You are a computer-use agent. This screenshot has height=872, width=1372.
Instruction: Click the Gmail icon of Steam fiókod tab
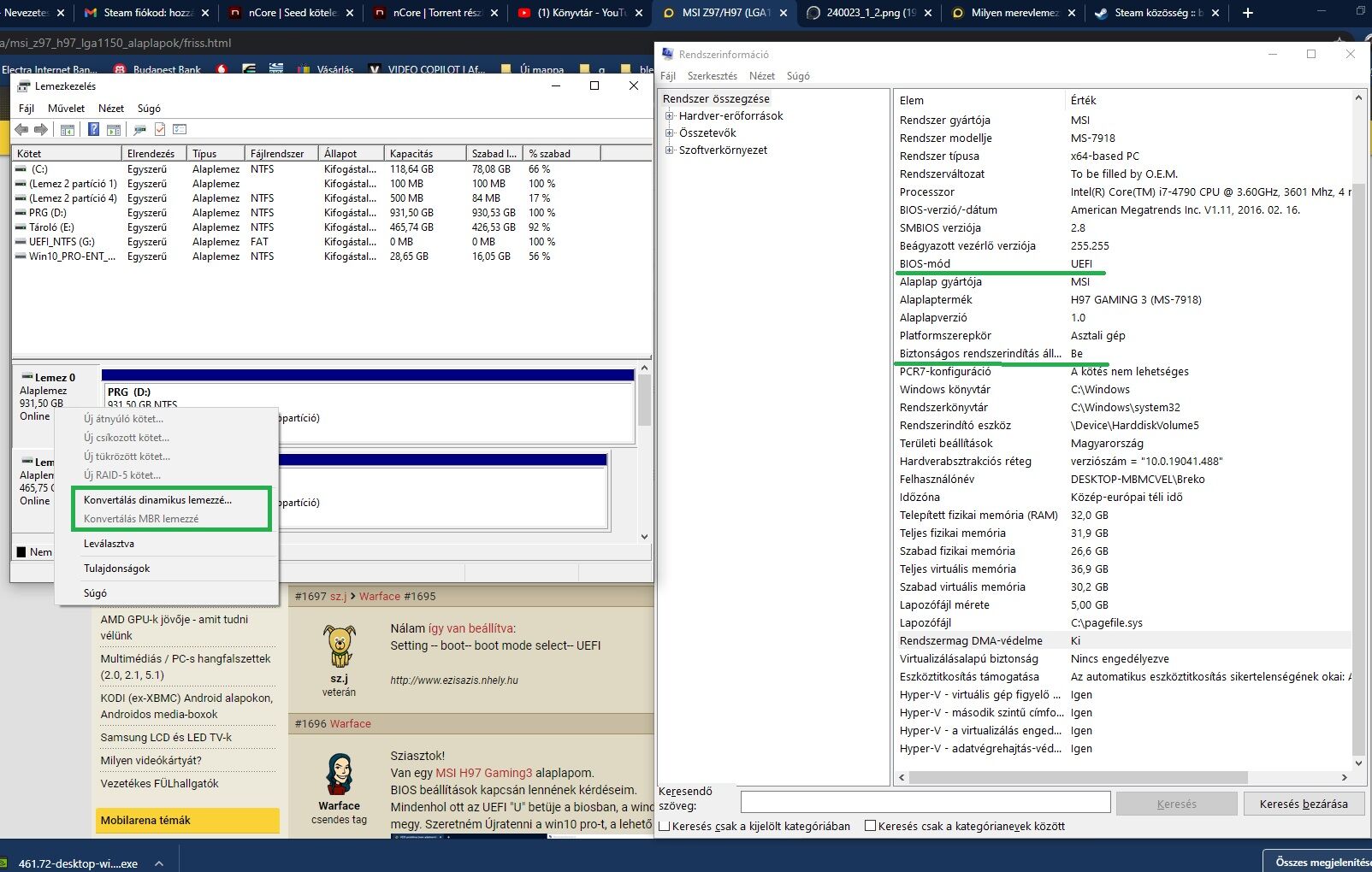[91, 13]
